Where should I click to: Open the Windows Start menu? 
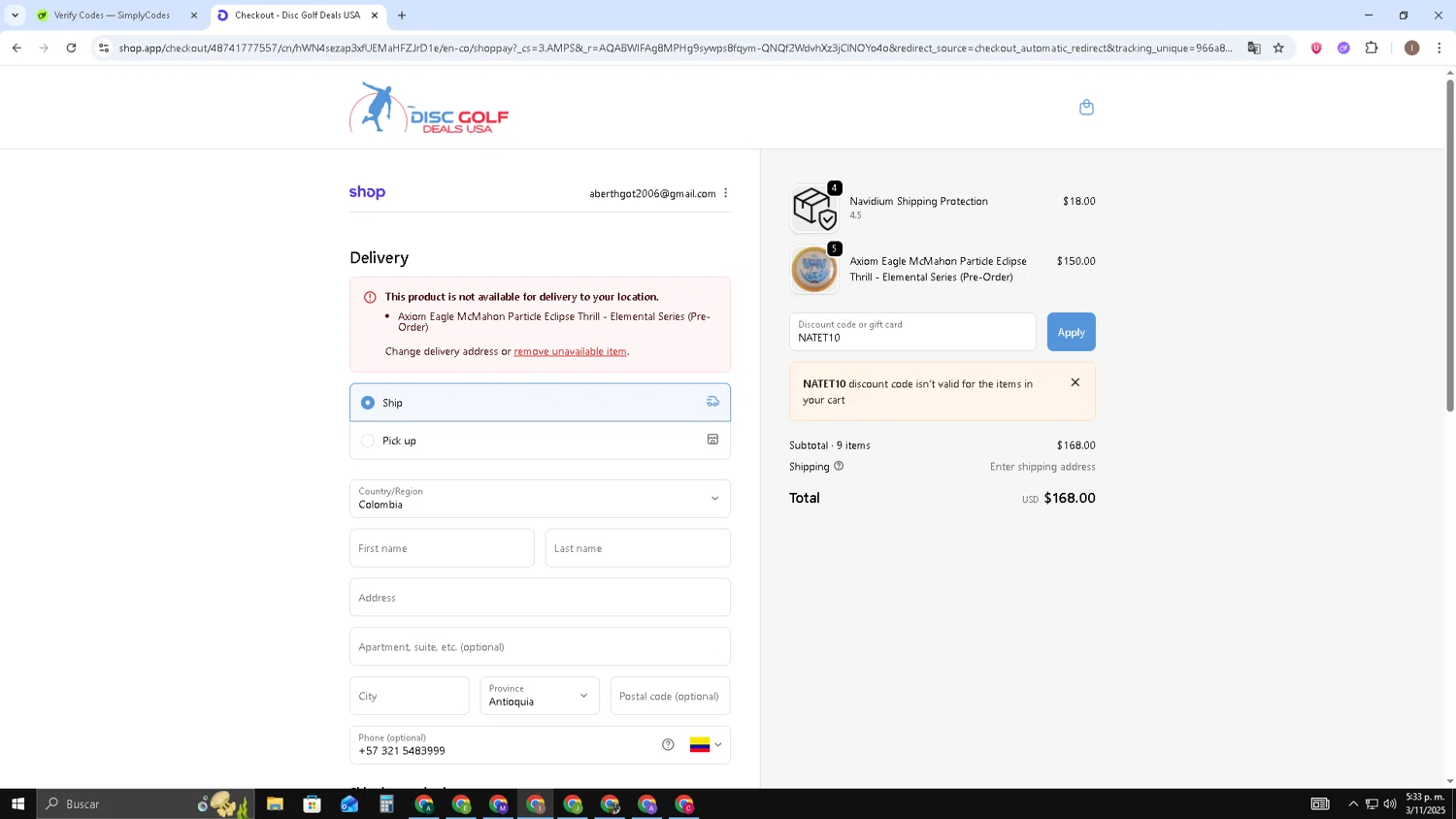17,803
